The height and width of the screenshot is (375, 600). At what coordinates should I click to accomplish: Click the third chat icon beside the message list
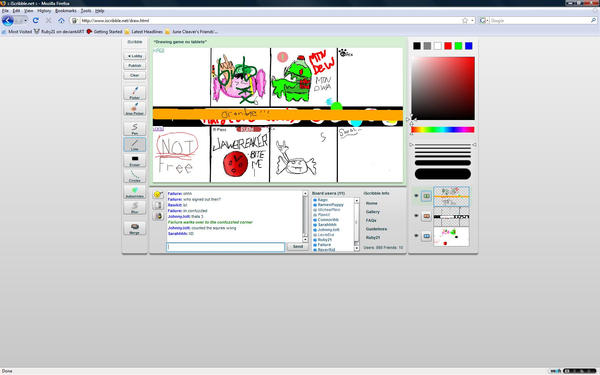[158, 216]
